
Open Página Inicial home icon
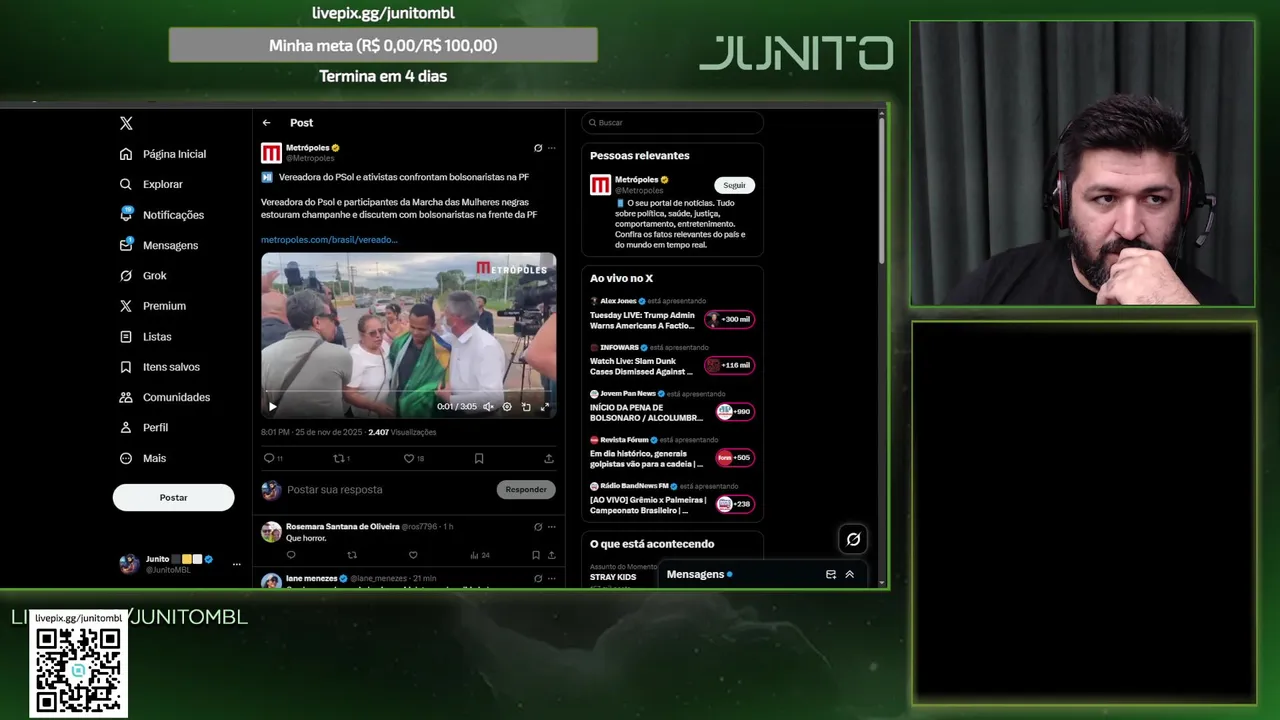[126, 154]
